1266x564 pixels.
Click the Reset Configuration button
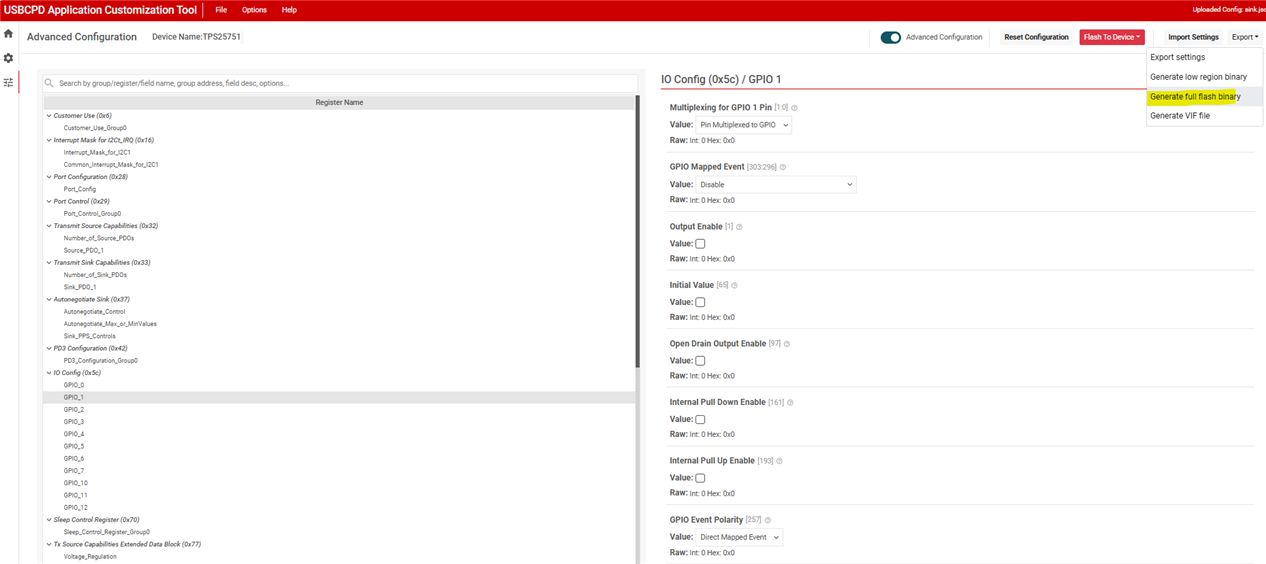pos(1036,37)
